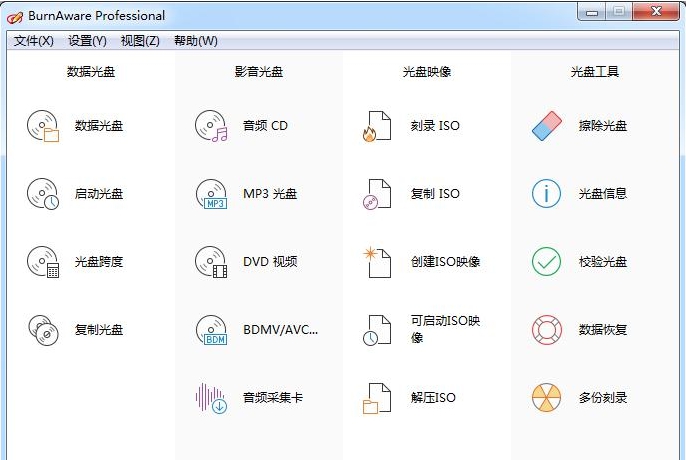The image size is (686, 460).
Task: Click the 刻录 ISO flame file icon
Action: pos(377,126)
